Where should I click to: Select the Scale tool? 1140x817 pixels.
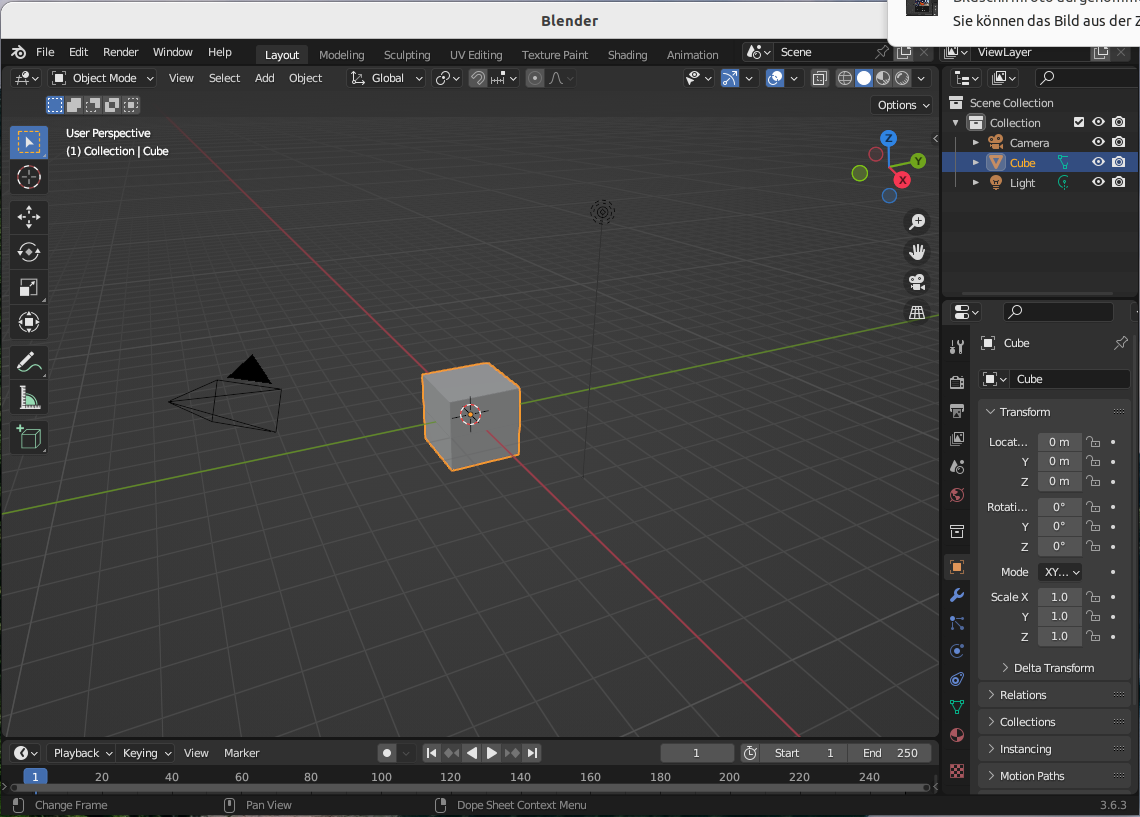[x=28, y=287]
